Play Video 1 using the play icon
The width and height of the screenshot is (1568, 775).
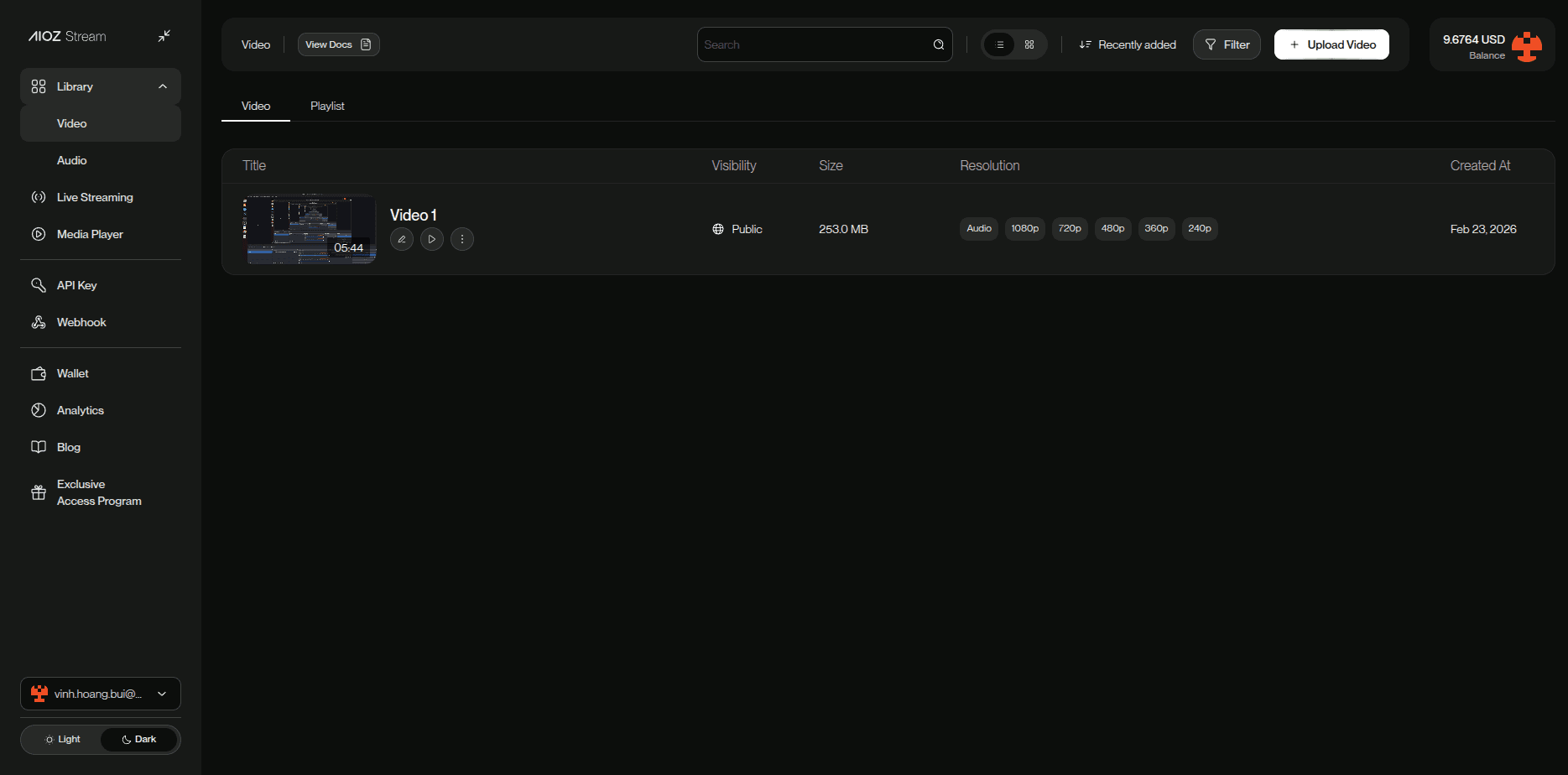pos(432,239)
